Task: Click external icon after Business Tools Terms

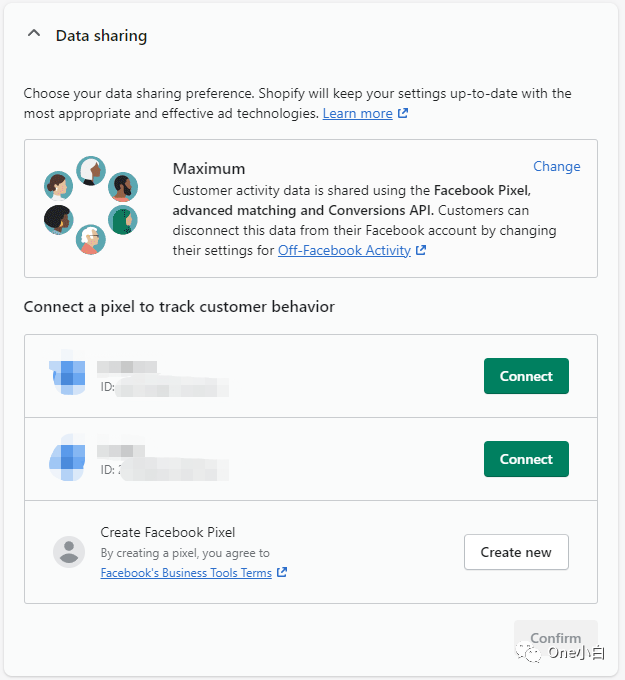Action: [282, 572]
